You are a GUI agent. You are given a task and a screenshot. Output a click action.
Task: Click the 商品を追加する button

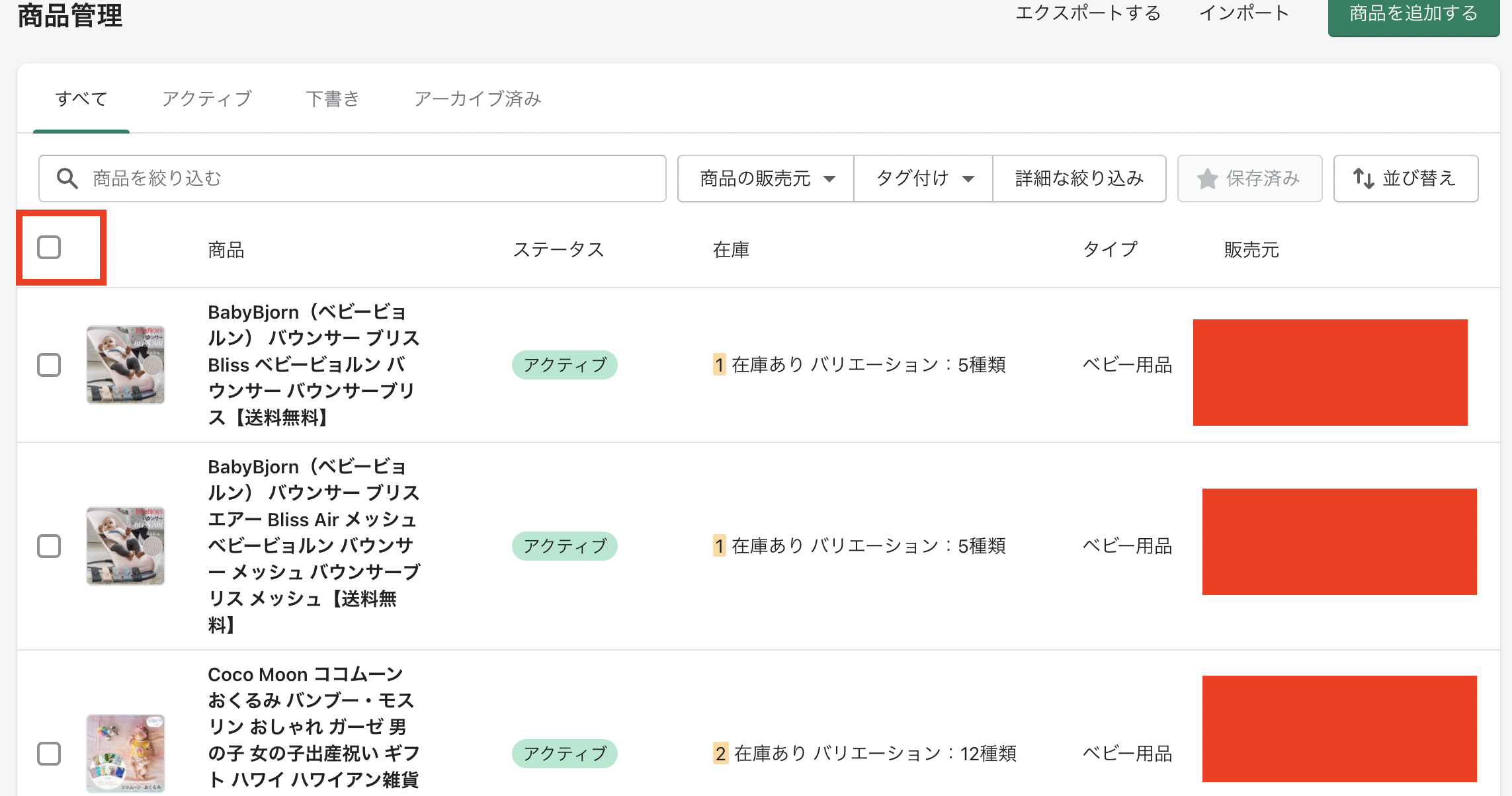(1413, 15)
